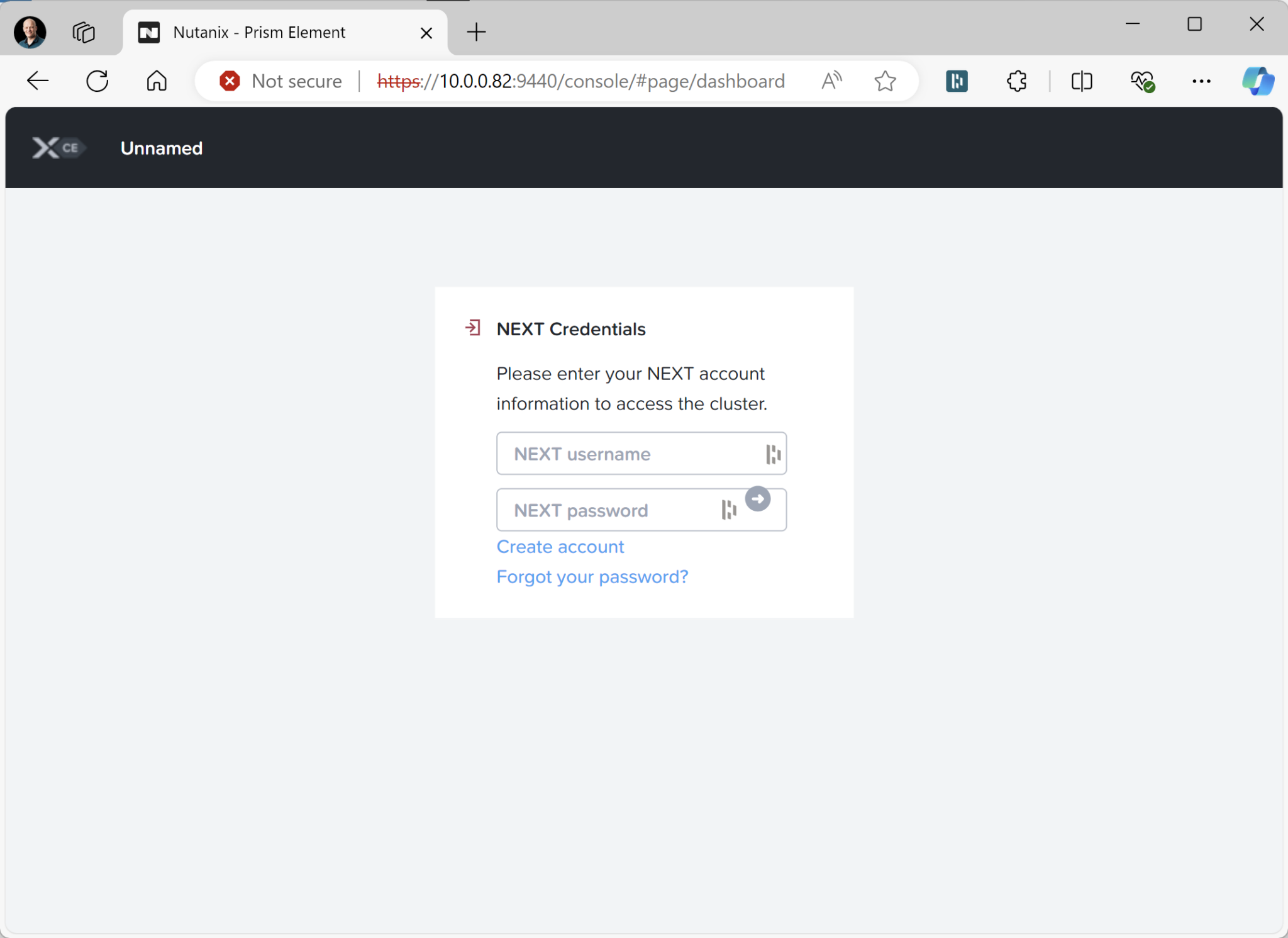Click the Nutanix favicon on the browser tab

coord(149,32)
